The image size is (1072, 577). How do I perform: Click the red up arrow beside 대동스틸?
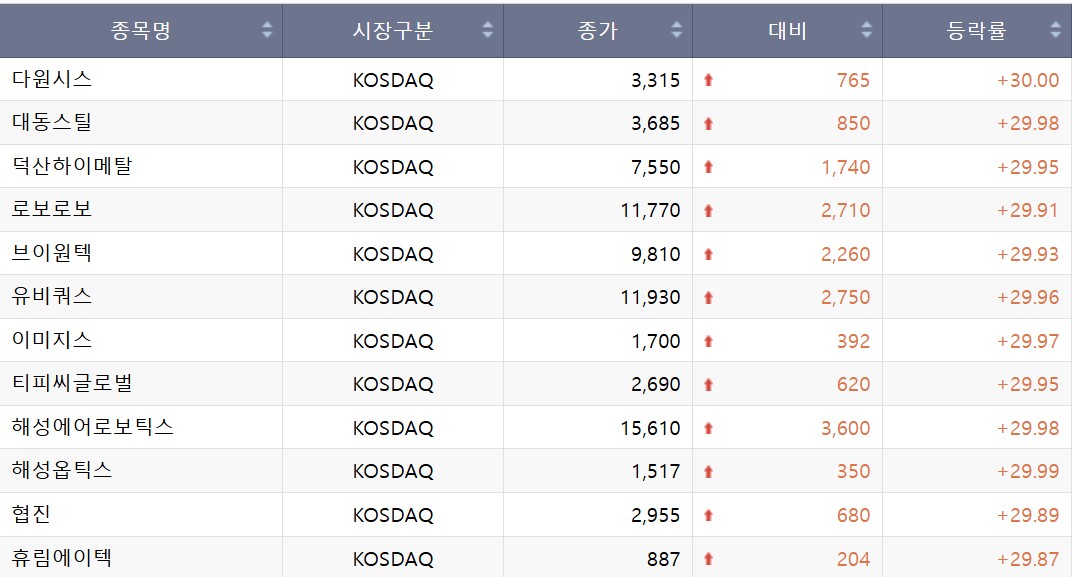coord(709,123)
